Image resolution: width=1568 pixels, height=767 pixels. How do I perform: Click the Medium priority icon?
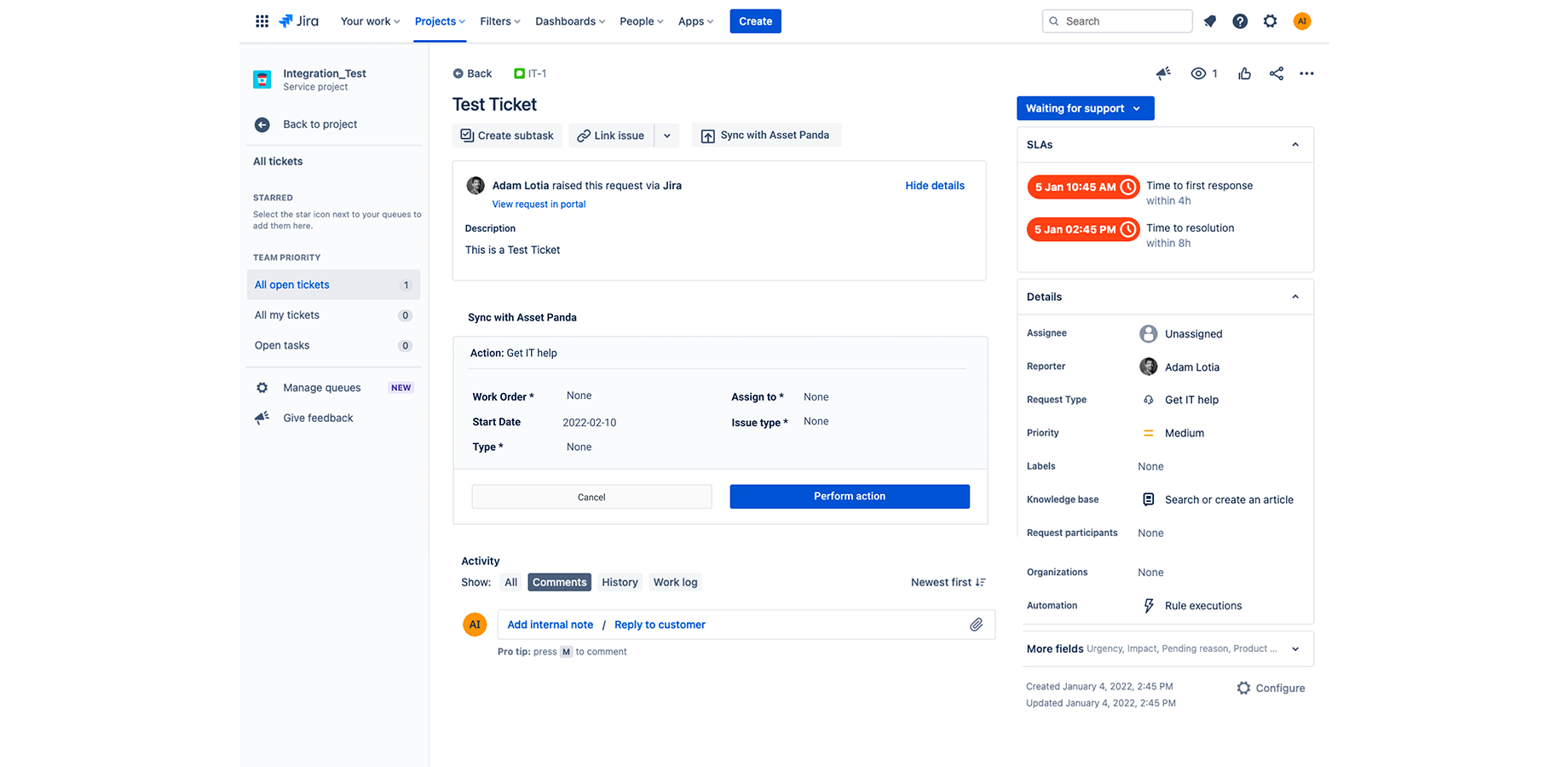[x=1149, y=433]
